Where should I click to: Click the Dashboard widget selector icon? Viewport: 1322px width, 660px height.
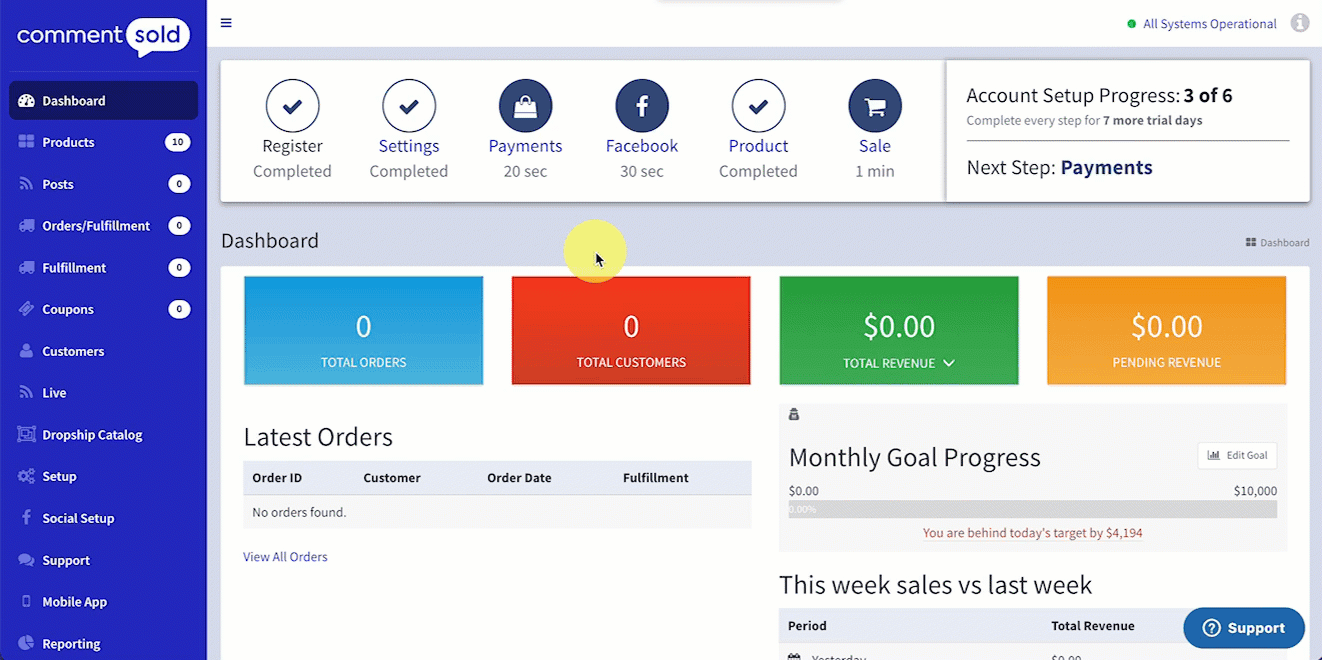point(1249,241)
